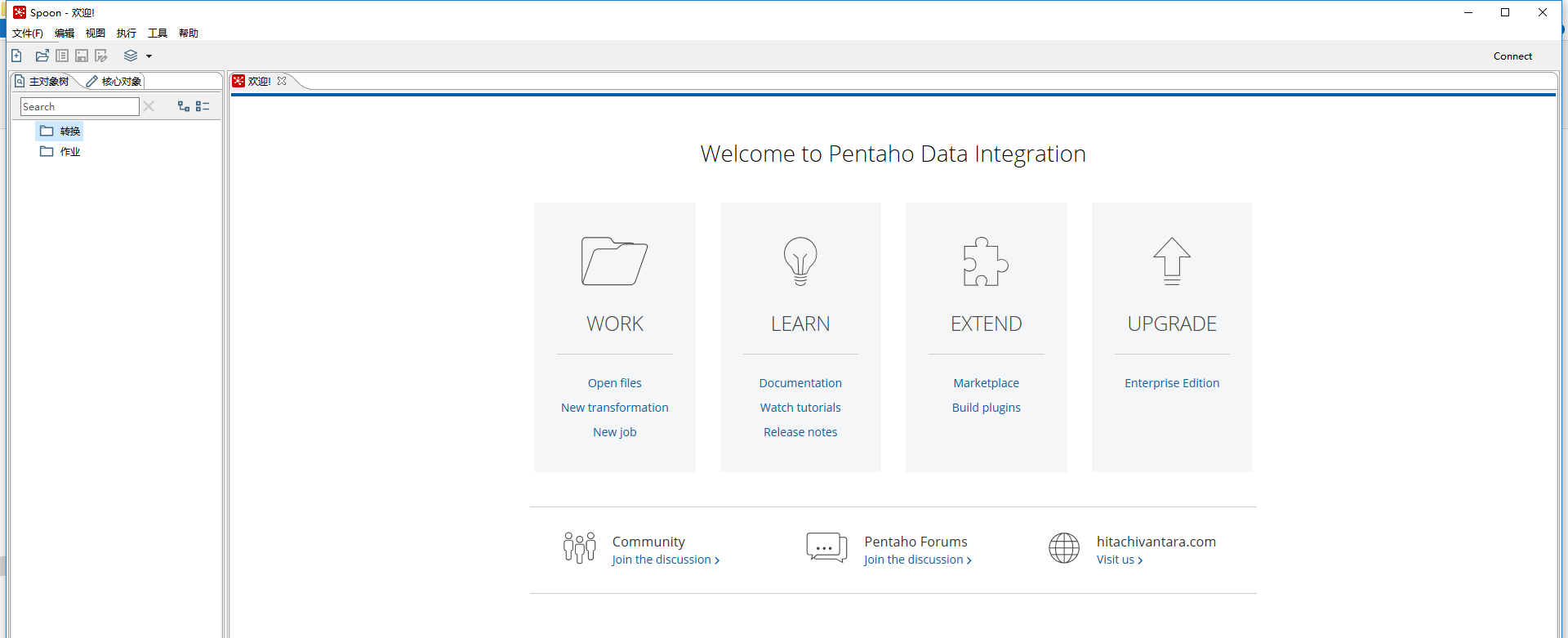The width and height of the screenshot is (1568, 638).
Task: Maximize the Spoon window
Action: pyautogui.click(x=1505, y=12)
